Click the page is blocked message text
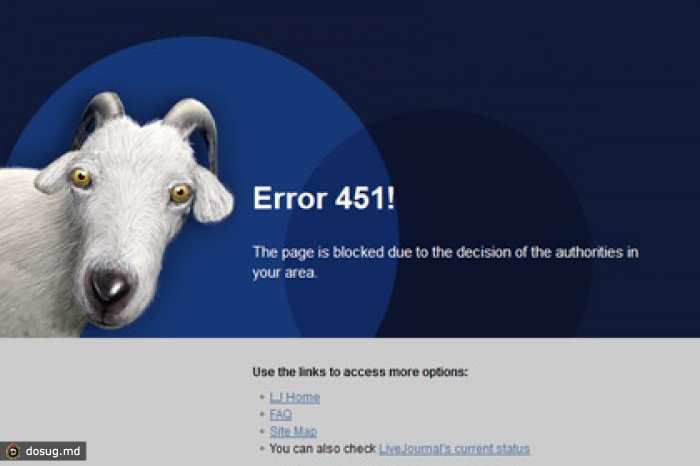700x466 pixels. click(445, 262)
